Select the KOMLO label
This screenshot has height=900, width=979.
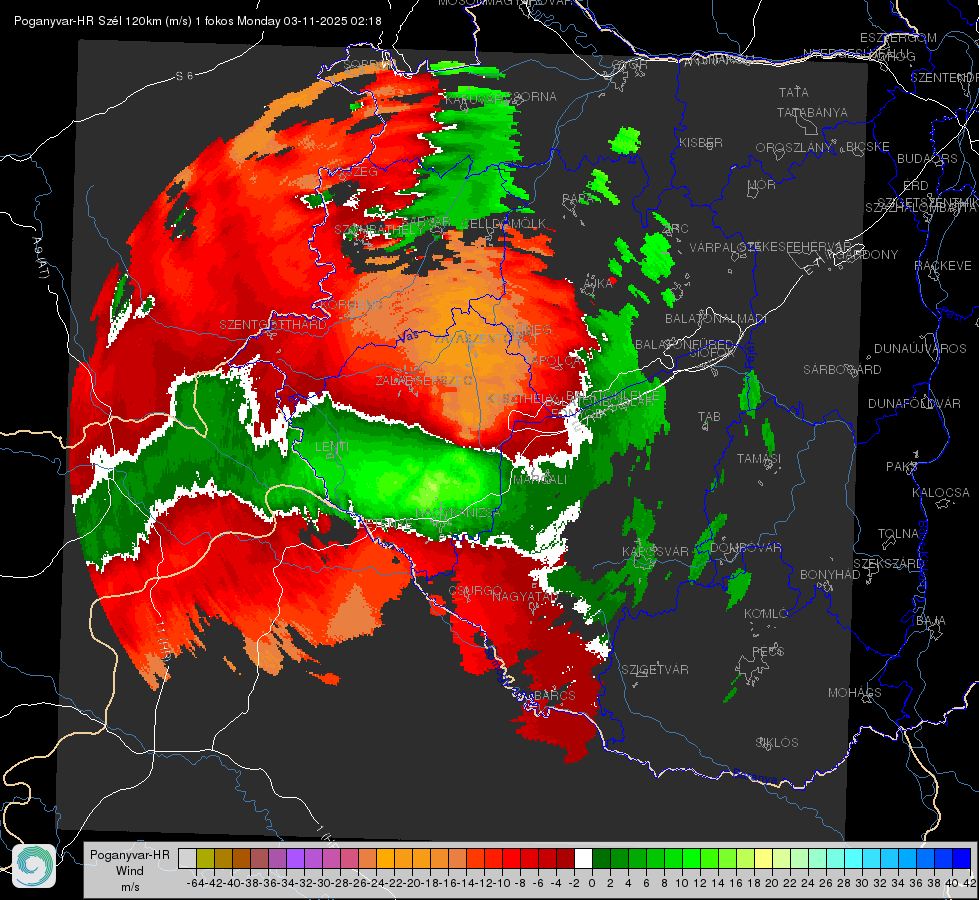coord(766,613)
